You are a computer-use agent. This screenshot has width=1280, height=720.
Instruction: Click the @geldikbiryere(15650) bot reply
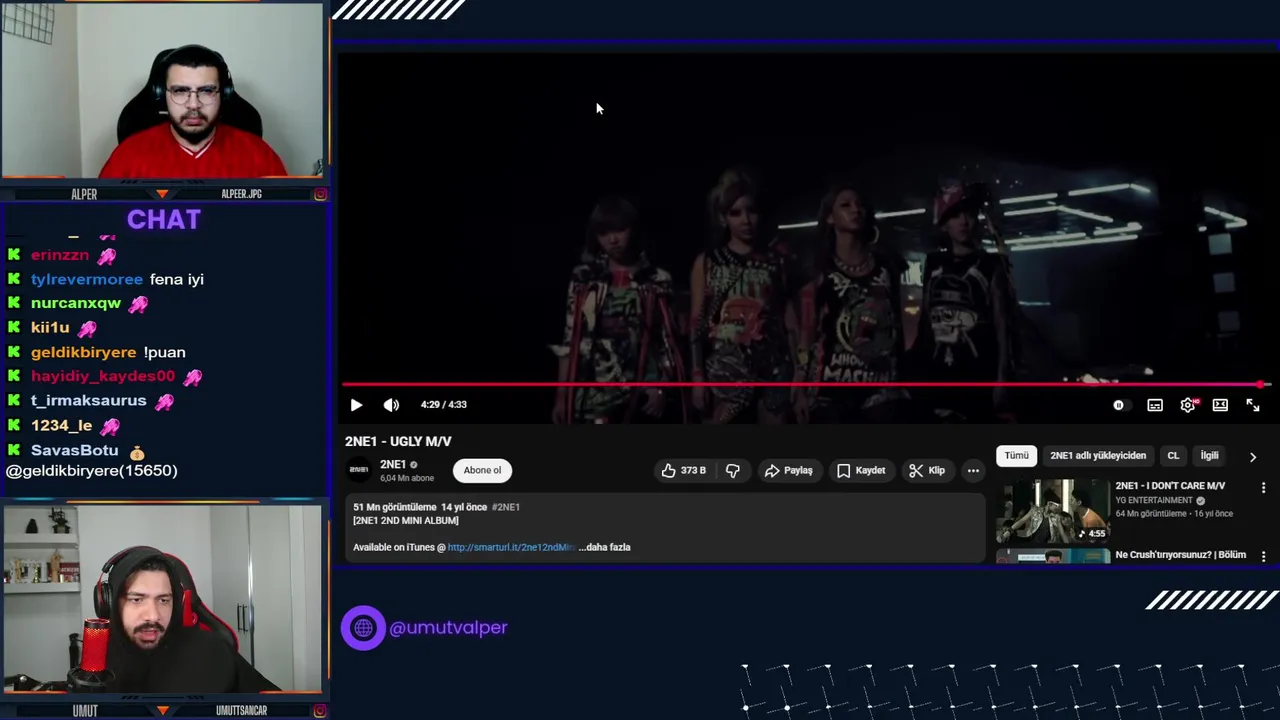click(x=92, y=470)
